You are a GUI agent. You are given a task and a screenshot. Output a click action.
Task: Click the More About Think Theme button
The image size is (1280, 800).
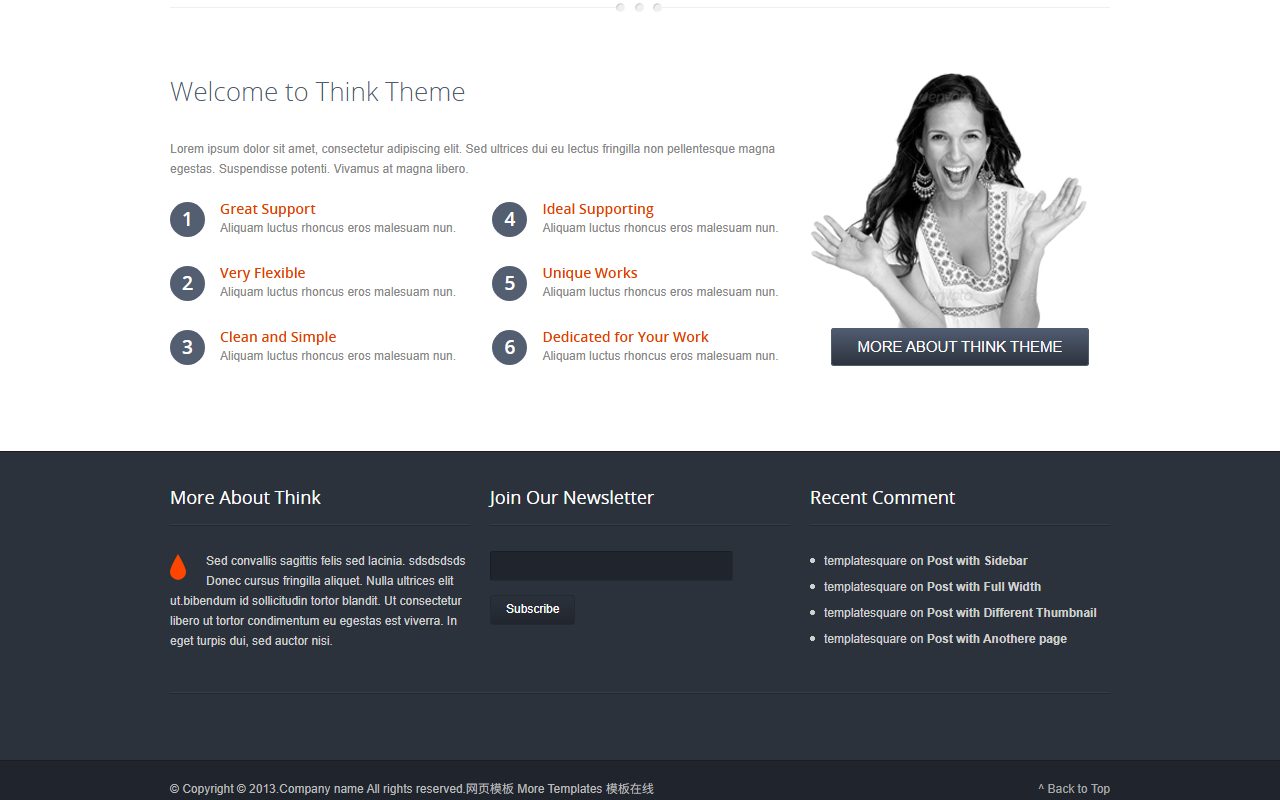pos(960,347)
